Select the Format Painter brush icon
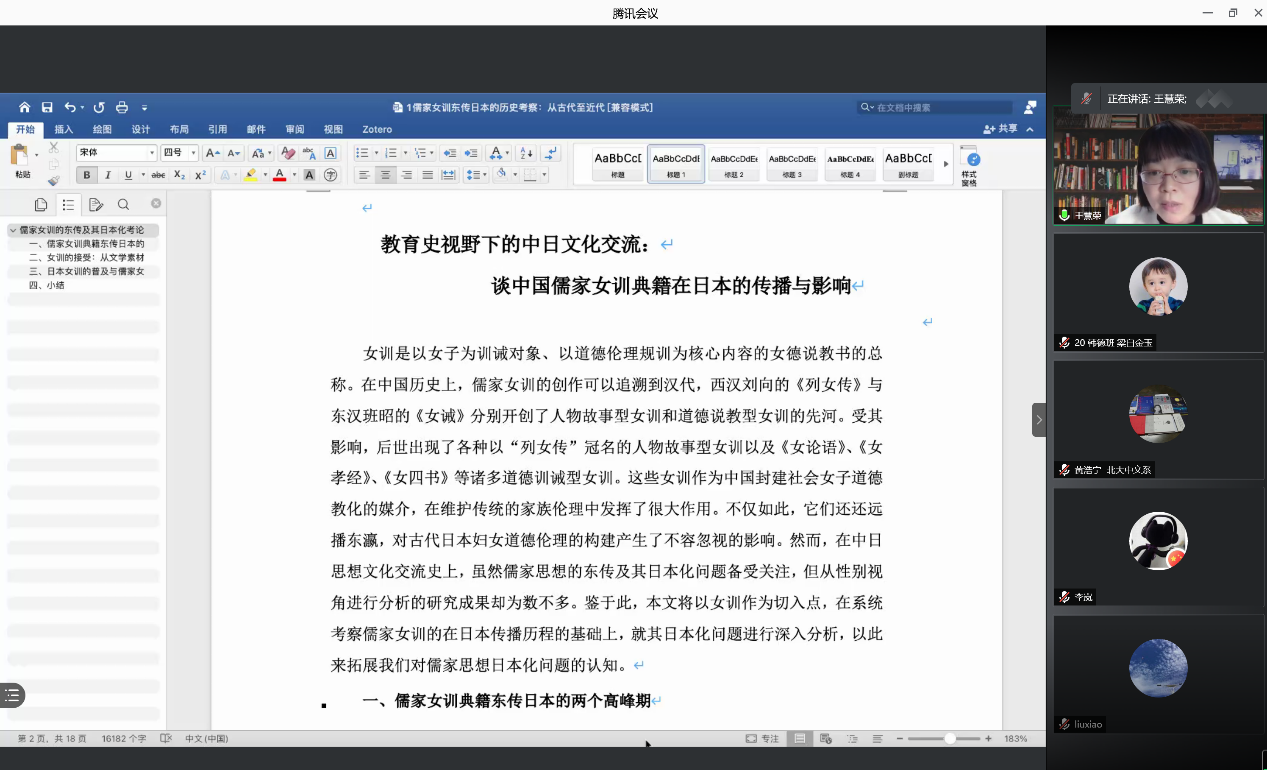 (x=54, y=181)
